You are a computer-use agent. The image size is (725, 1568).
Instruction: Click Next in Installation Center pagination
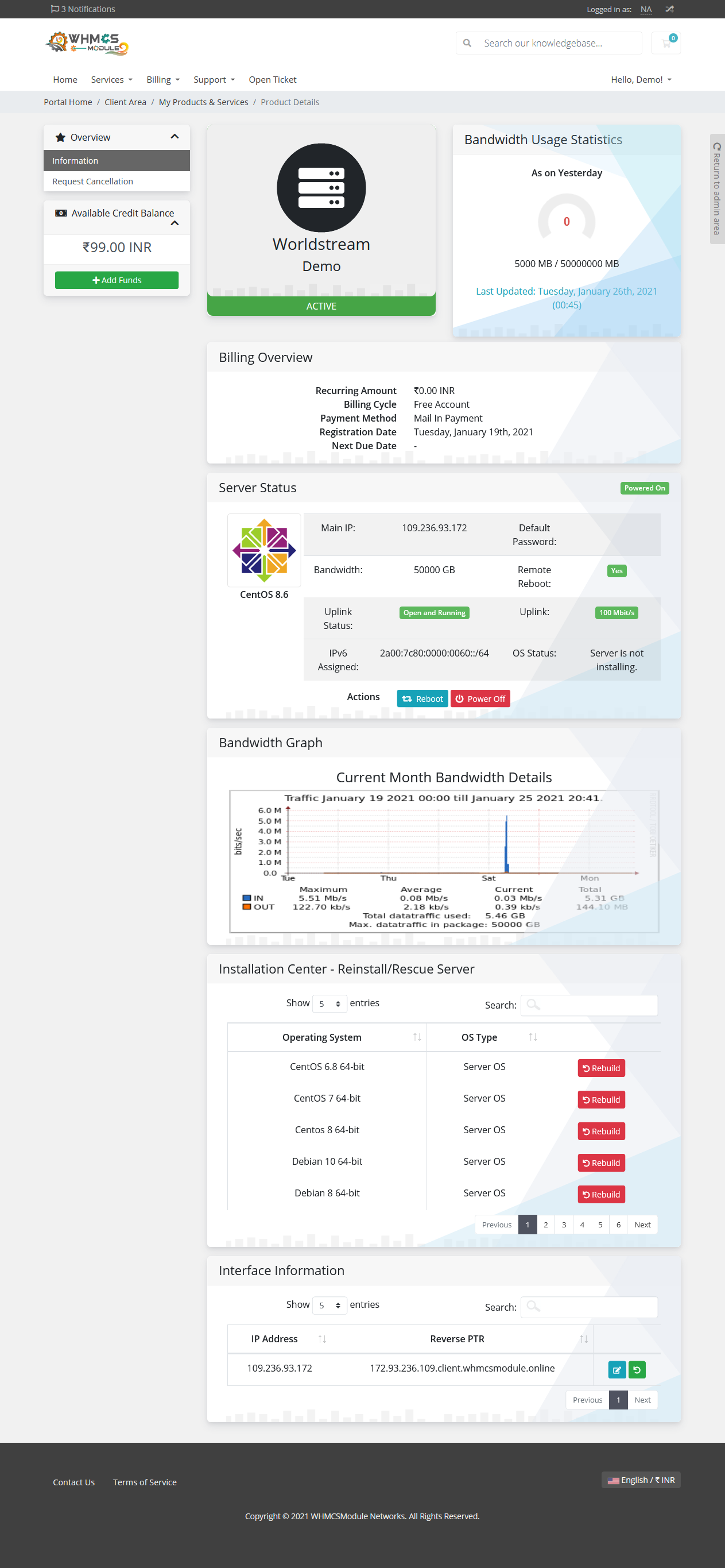pyautogui.click(x=642, y=1225)
